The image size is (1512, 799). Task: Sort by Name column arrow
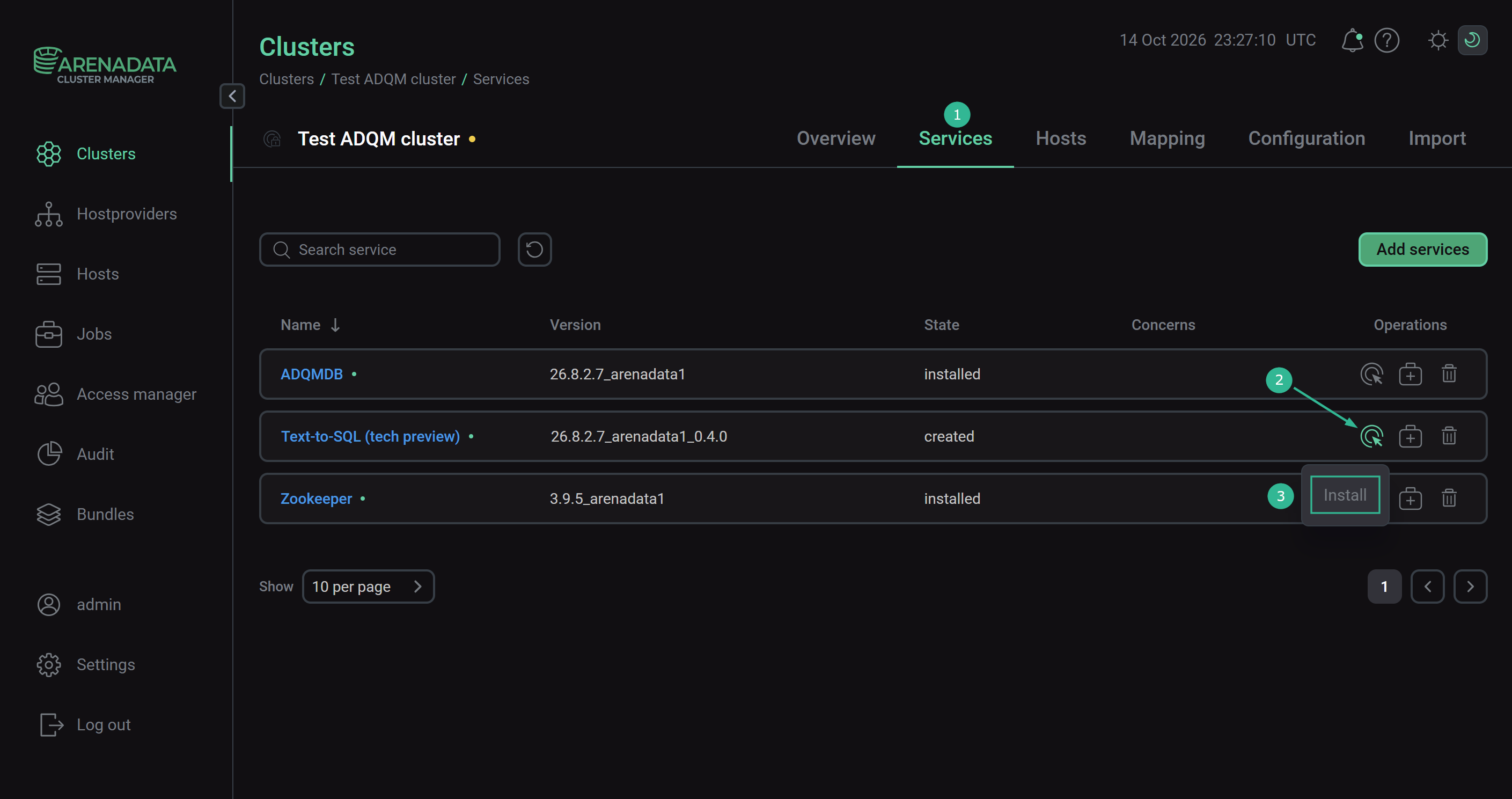pyautogui.click(x=335, y=325)
